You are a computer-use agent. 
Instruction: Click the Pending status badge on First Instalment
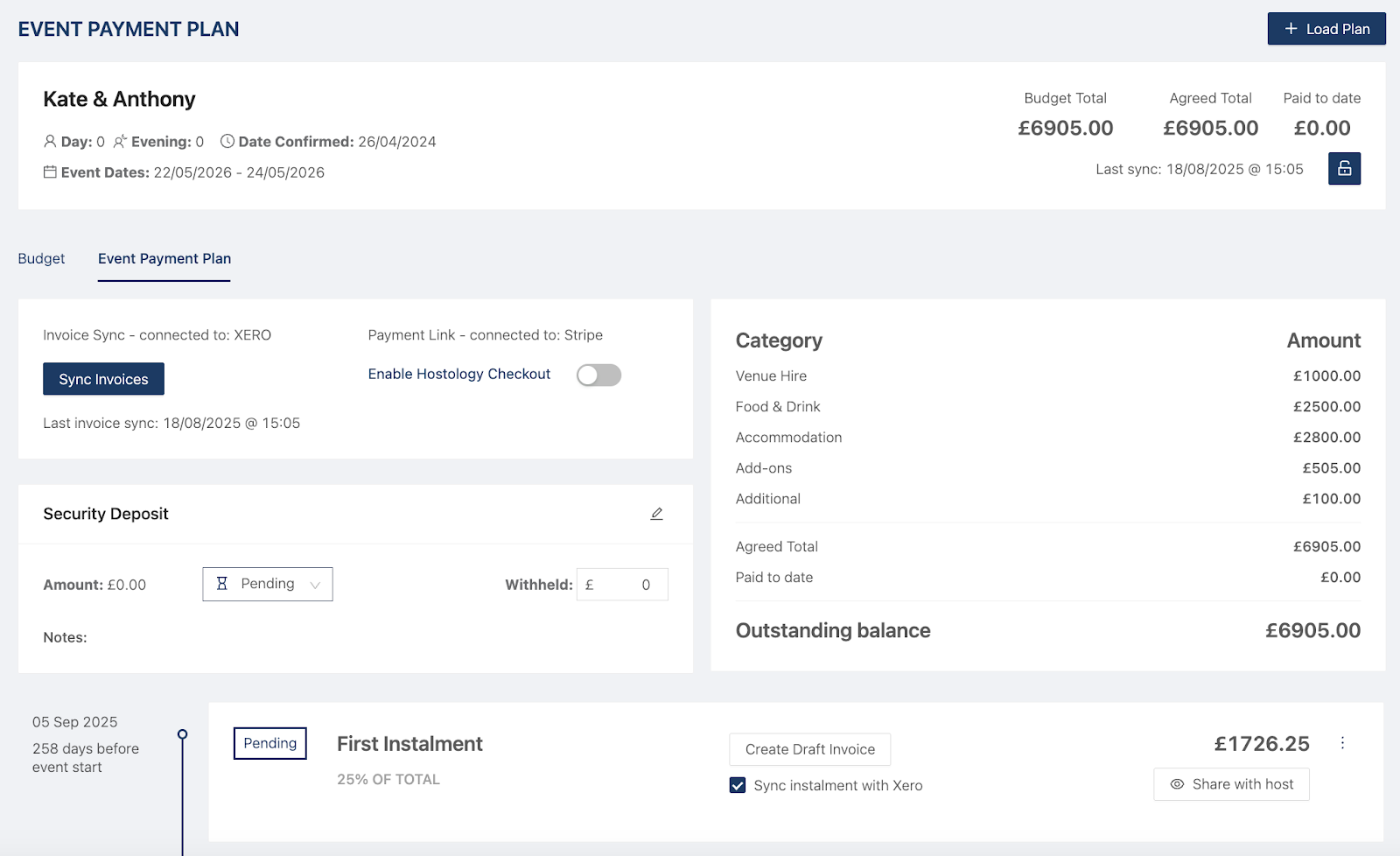pos(269,743)
